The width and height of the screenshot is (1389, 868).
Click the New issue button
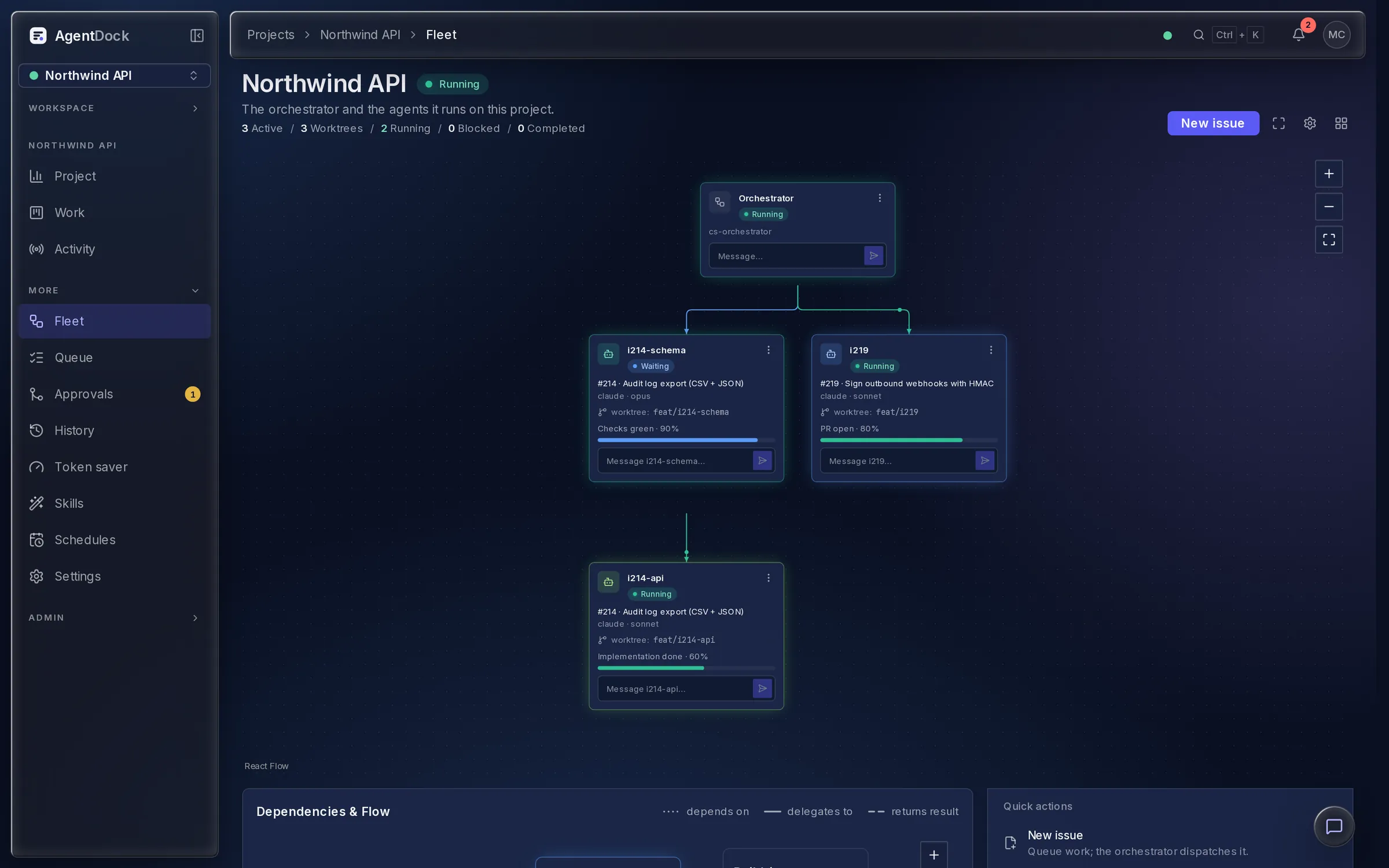[1213, 123]
